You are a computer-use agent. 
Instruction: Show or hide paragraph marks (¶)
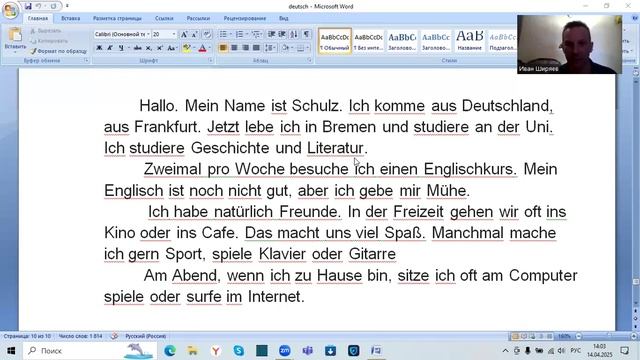click(306, 34)
